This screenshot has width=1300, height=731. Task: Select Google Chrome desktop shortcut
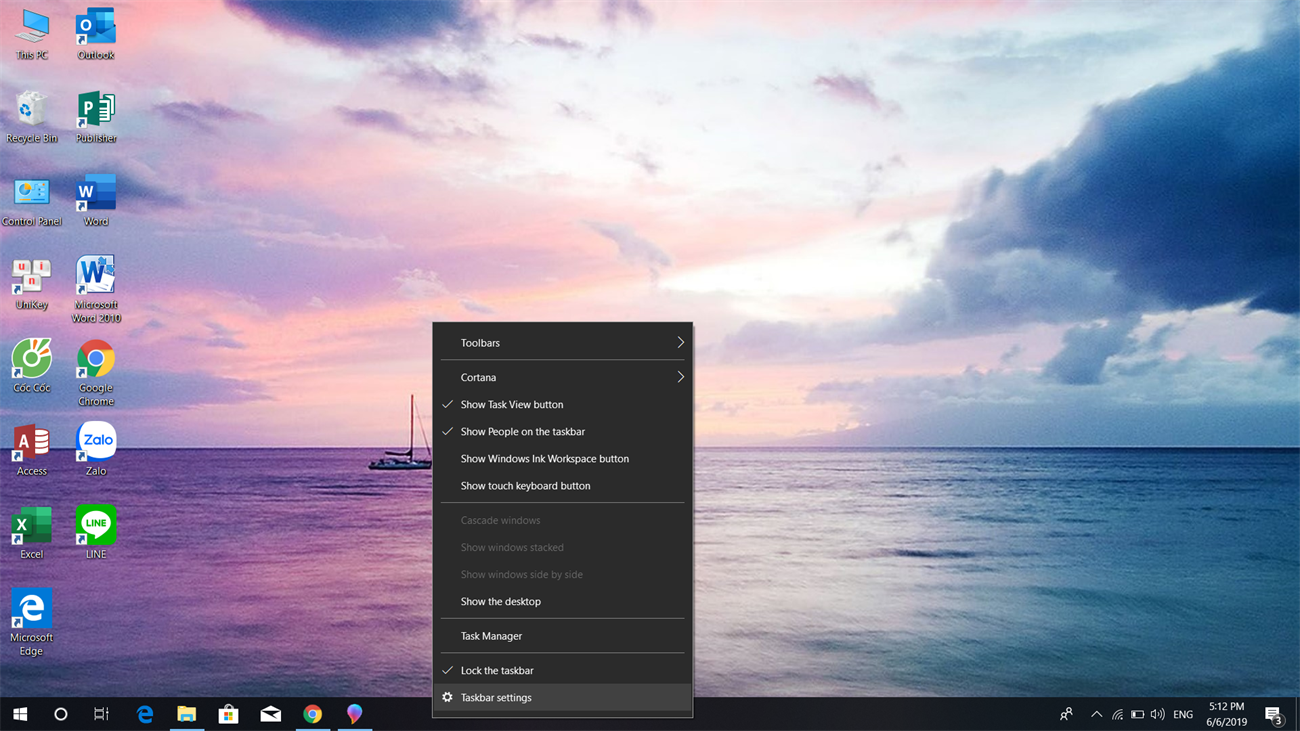(96, 373)
